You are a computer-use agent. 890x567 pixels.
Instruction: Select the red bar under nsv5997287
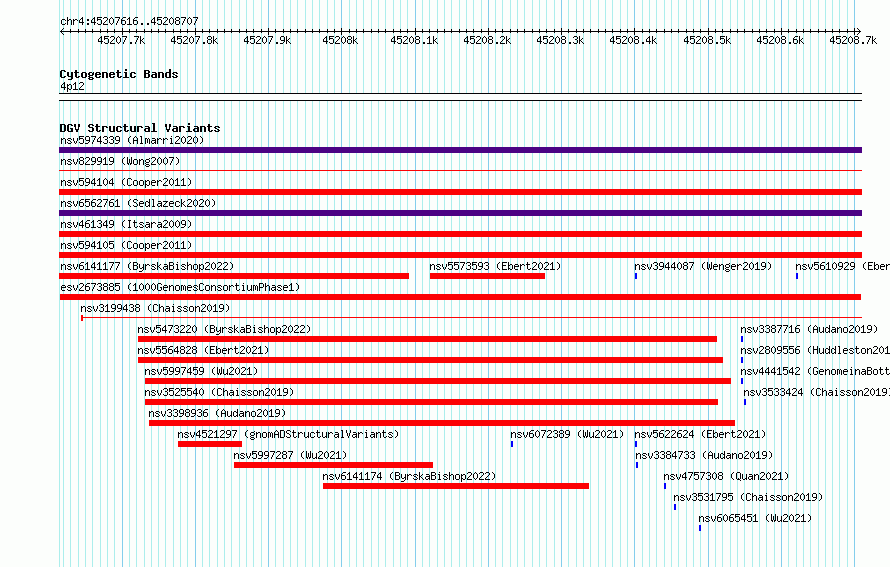tap(333, 465)
